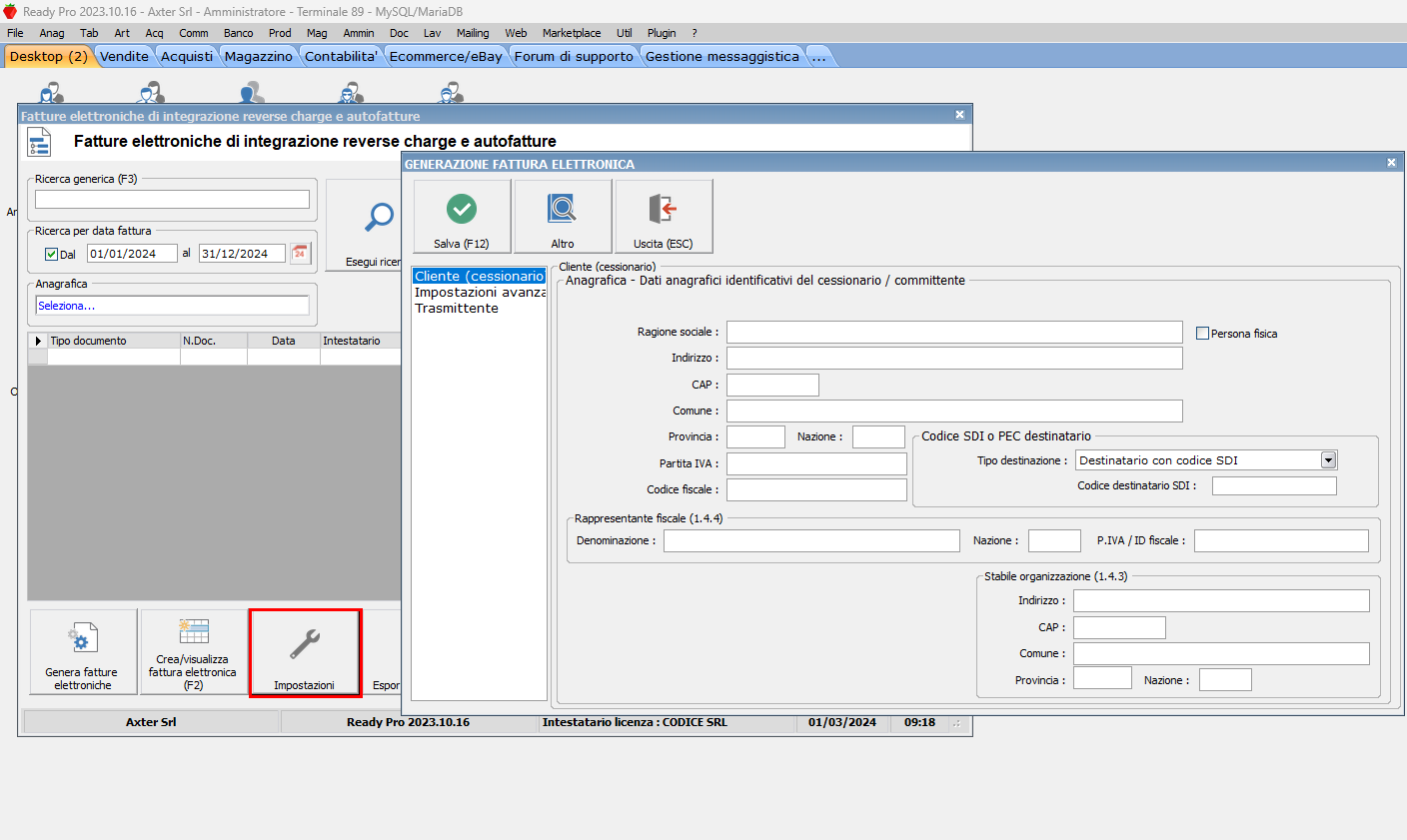Open the Mag menu
Image resolution: width=1407 pixels, height=840 pixels.
coord(317,33)
